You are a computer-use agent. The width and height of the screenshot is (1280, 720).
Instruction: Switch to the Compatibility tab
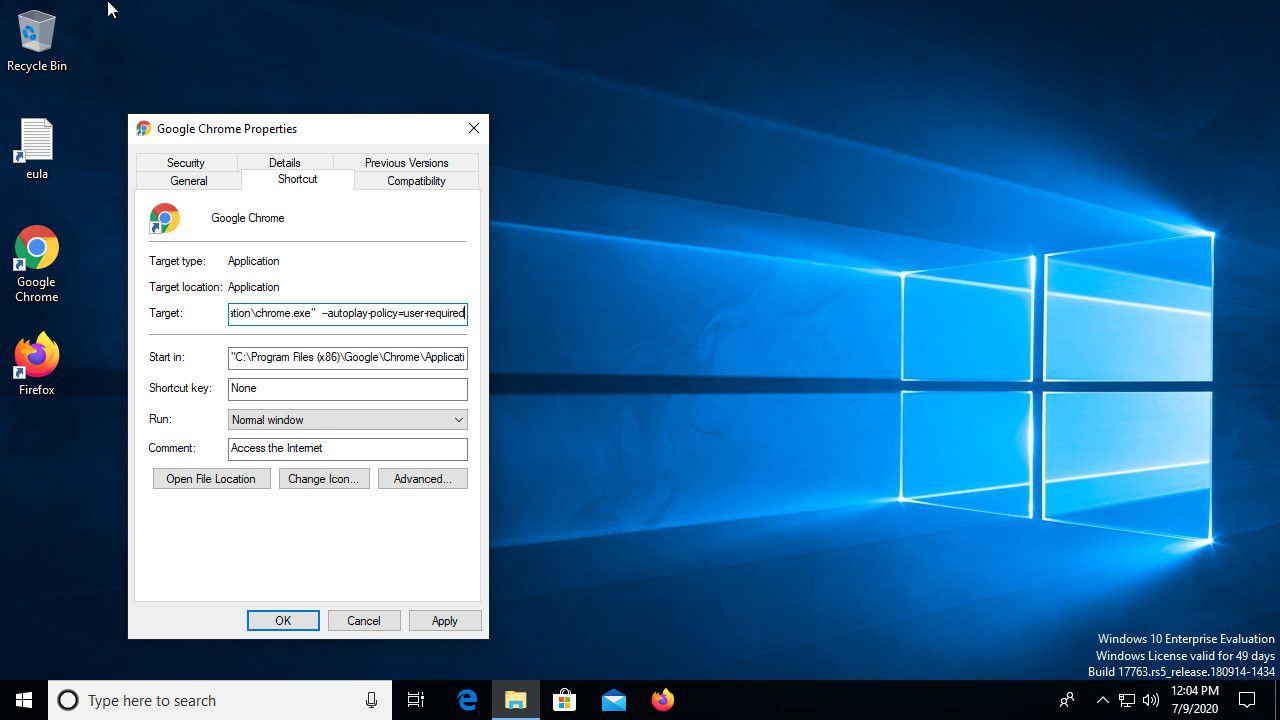[417, 181]
